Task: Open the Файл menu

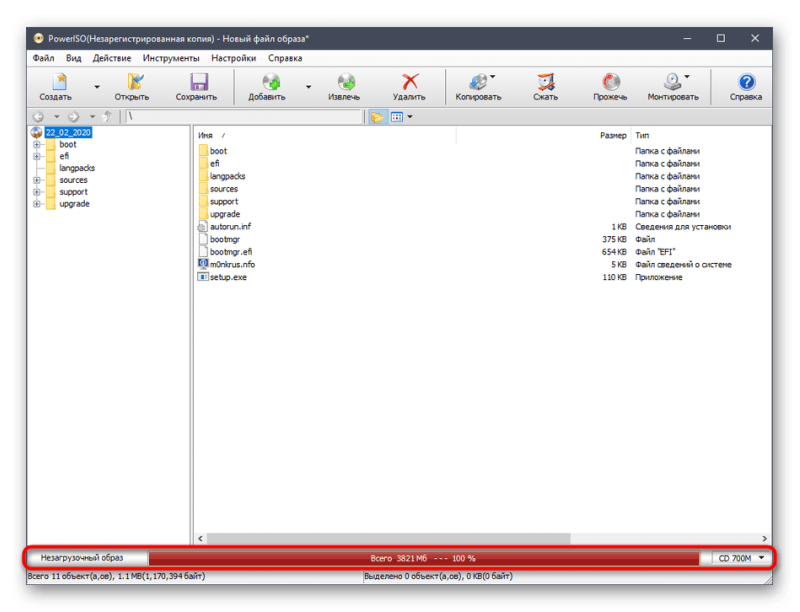Action: click(x=43, y=58)
